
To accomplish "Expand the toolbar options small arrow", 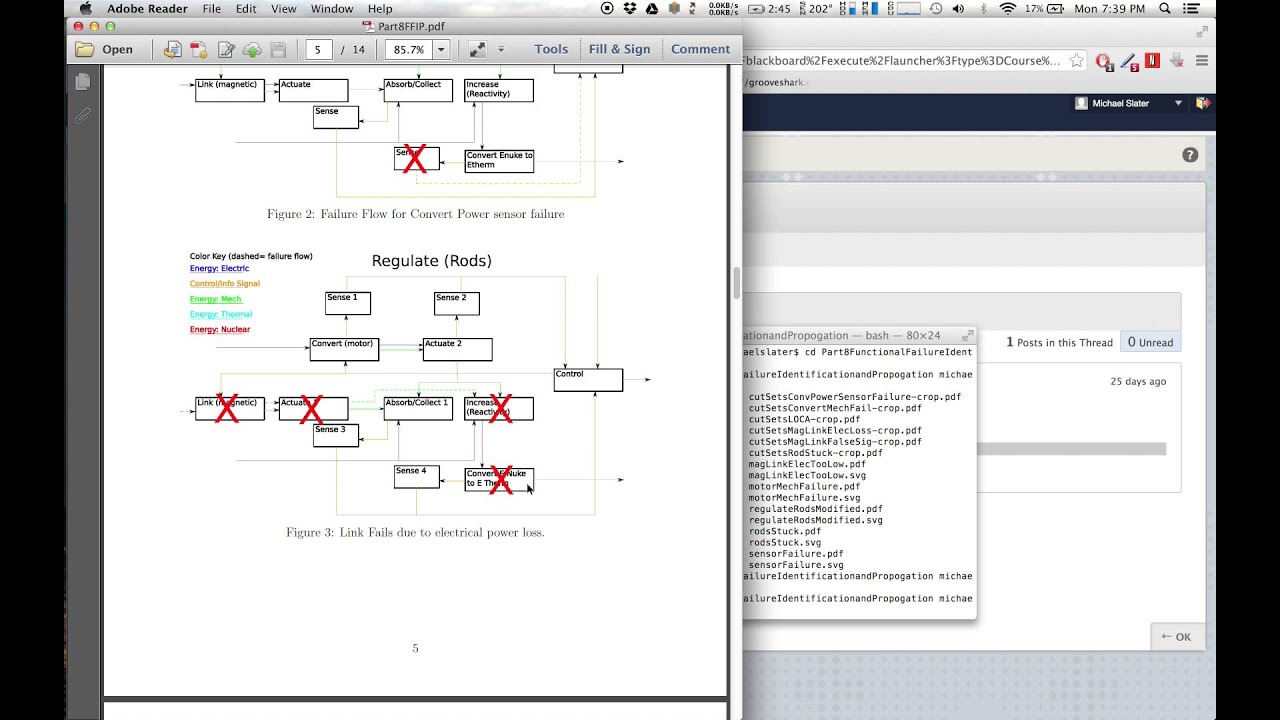I will point(501,49).
